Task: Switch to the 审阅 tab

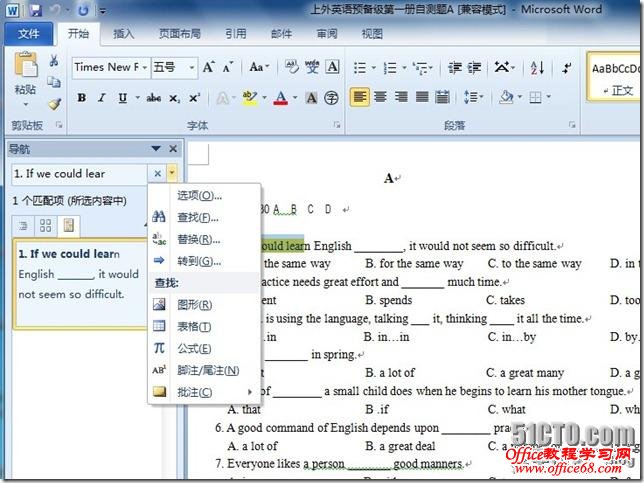Action: (327, 34)
